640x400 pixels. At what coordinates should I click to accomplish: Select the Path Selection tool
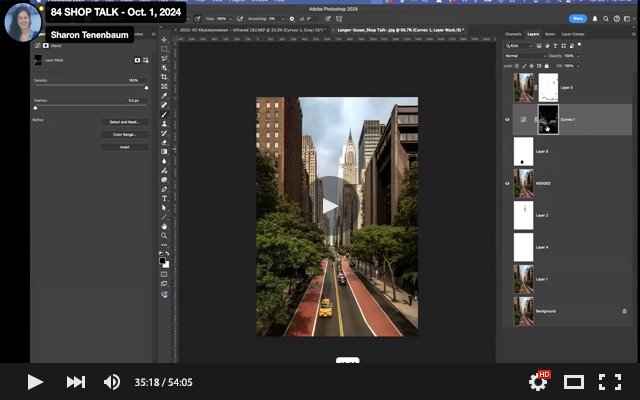[164, 208]
